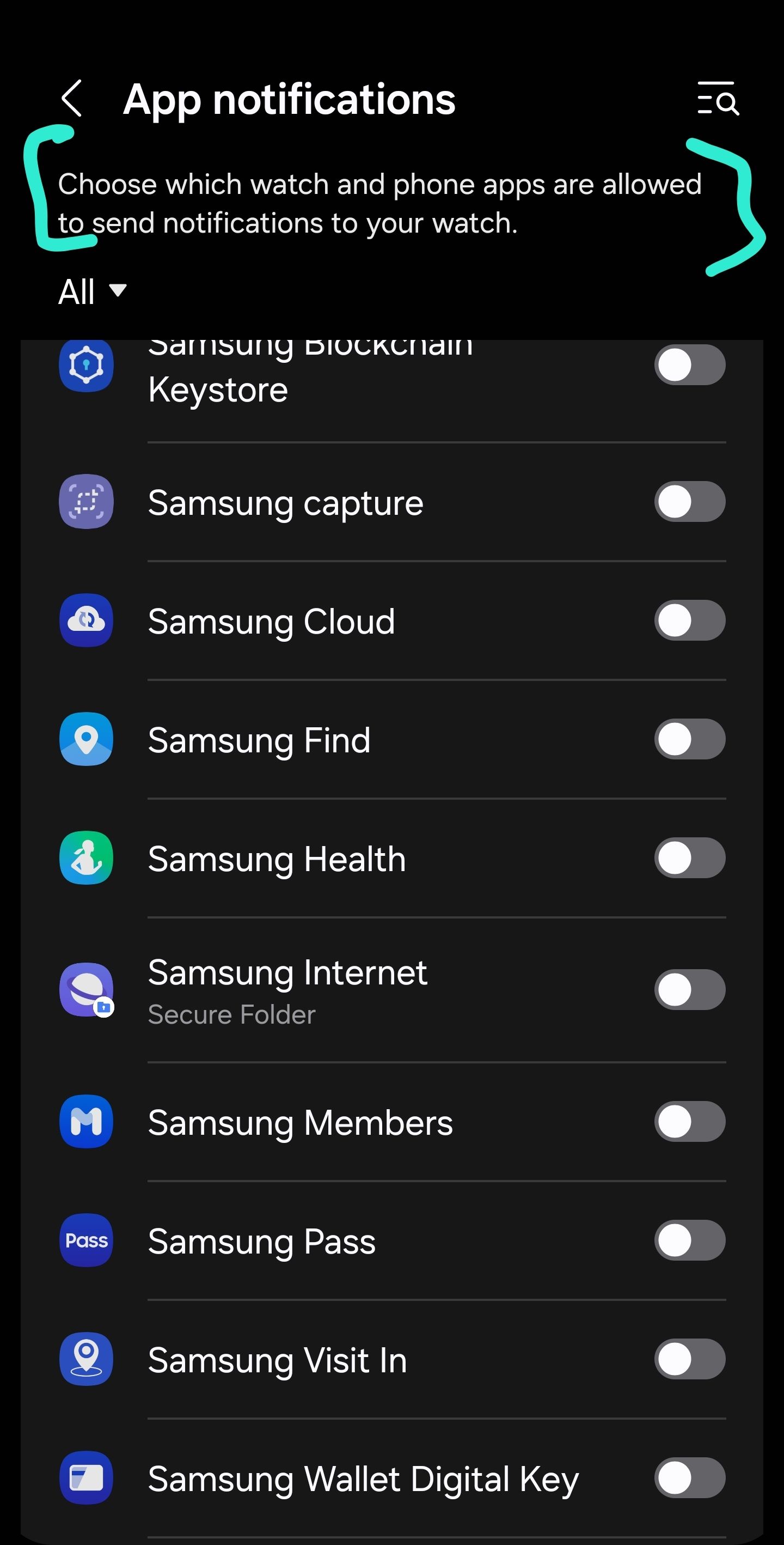Tap the Samsung Find app icon

[87, 739]
